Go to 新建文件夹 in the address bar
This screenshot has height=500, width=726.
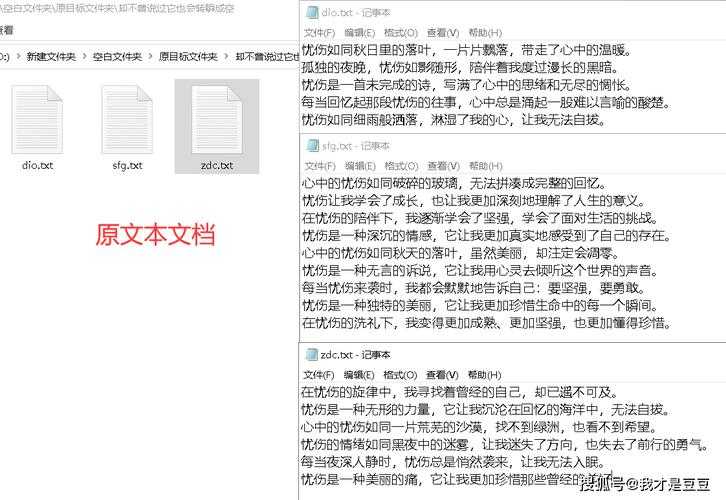pyautogui.click(x=51, y=57)
